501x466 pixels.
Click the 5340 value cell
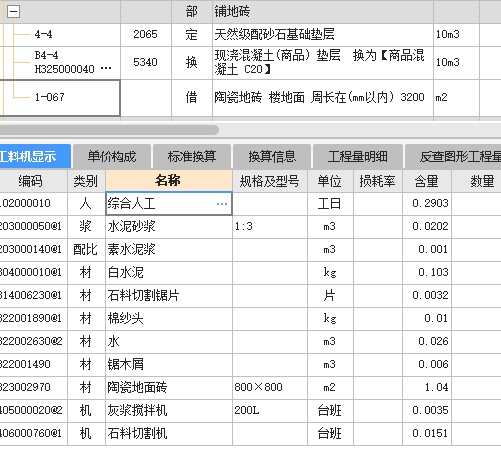pos(146,63)
